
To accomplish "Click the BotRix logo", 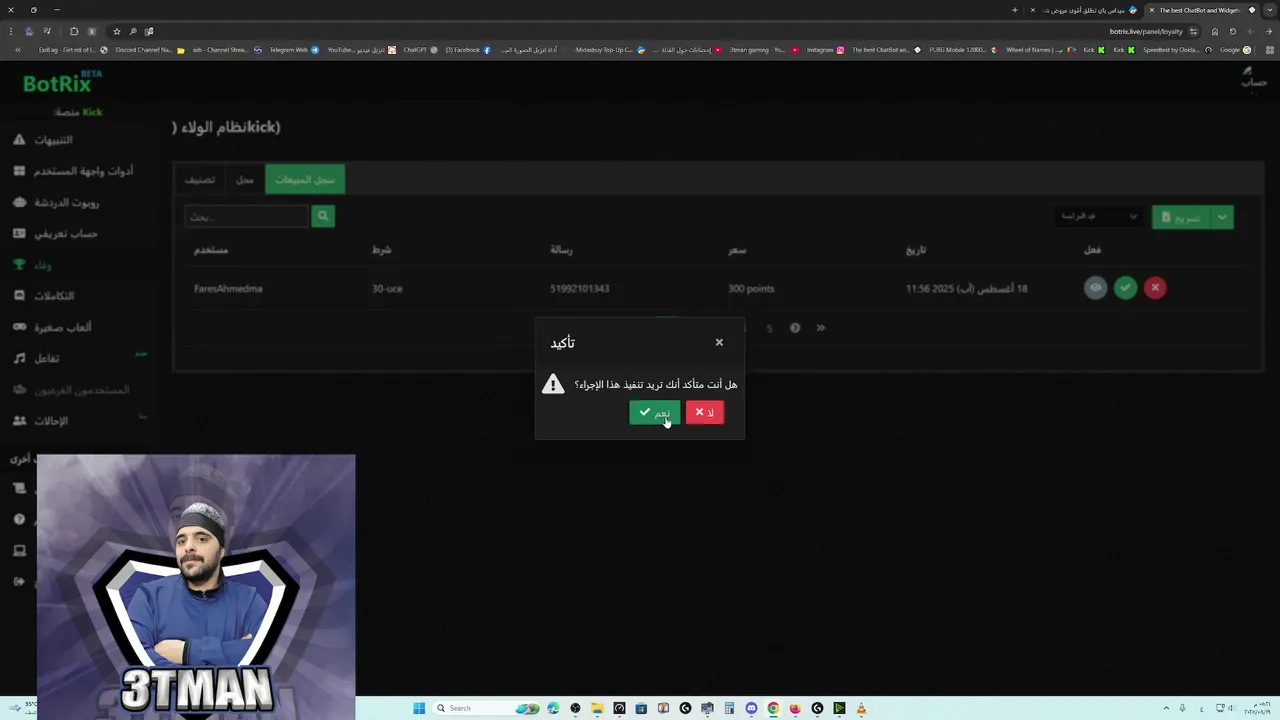I will coord(62,83).
